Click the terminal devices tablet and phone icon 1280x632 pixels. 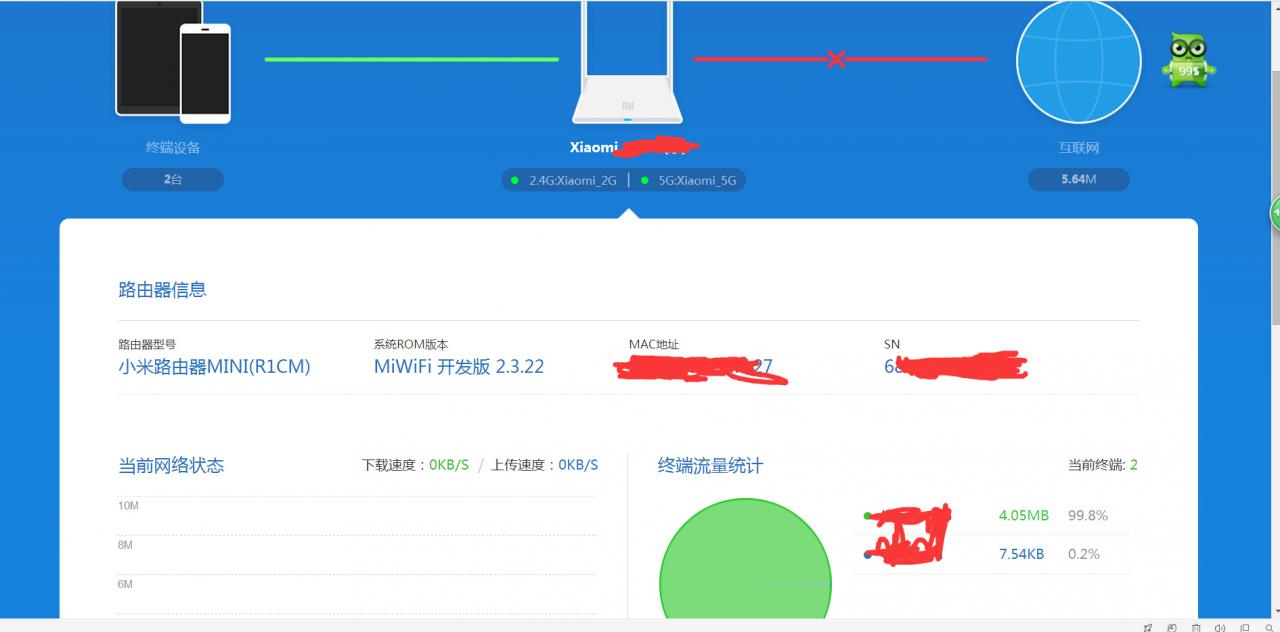coord(173,62)
